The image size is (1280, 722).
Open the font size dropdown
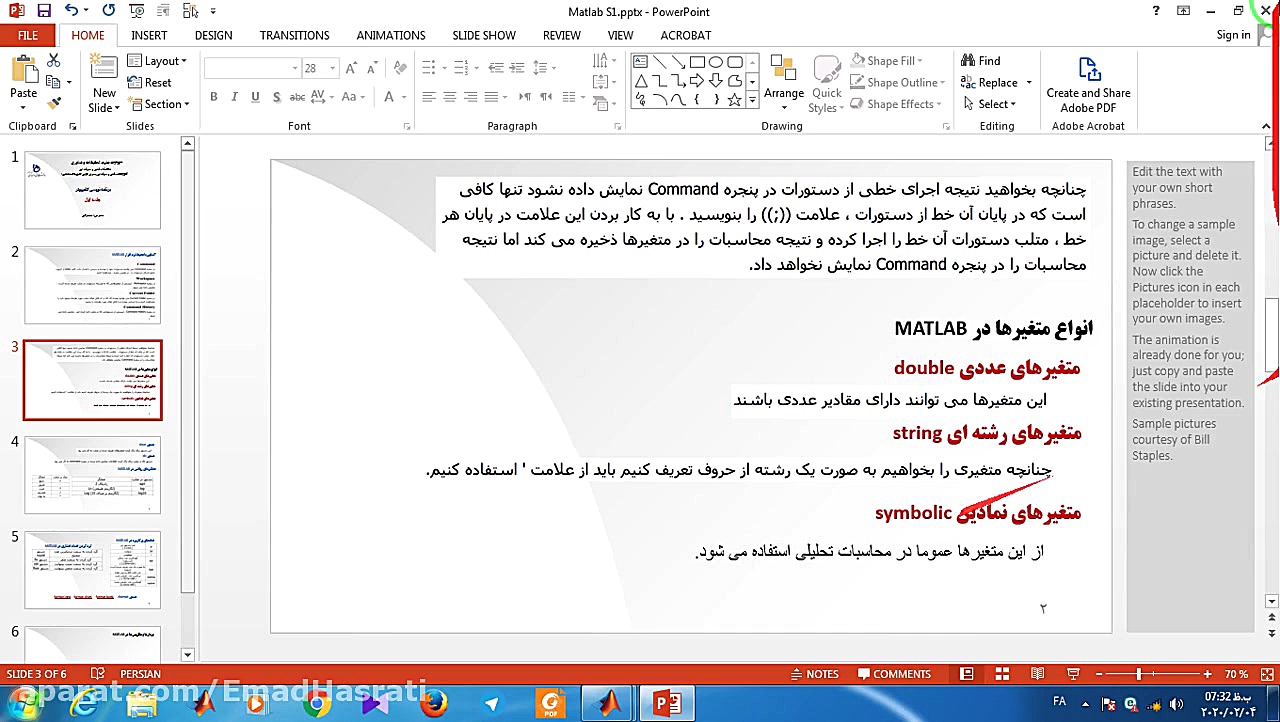[x=330, y=68]
